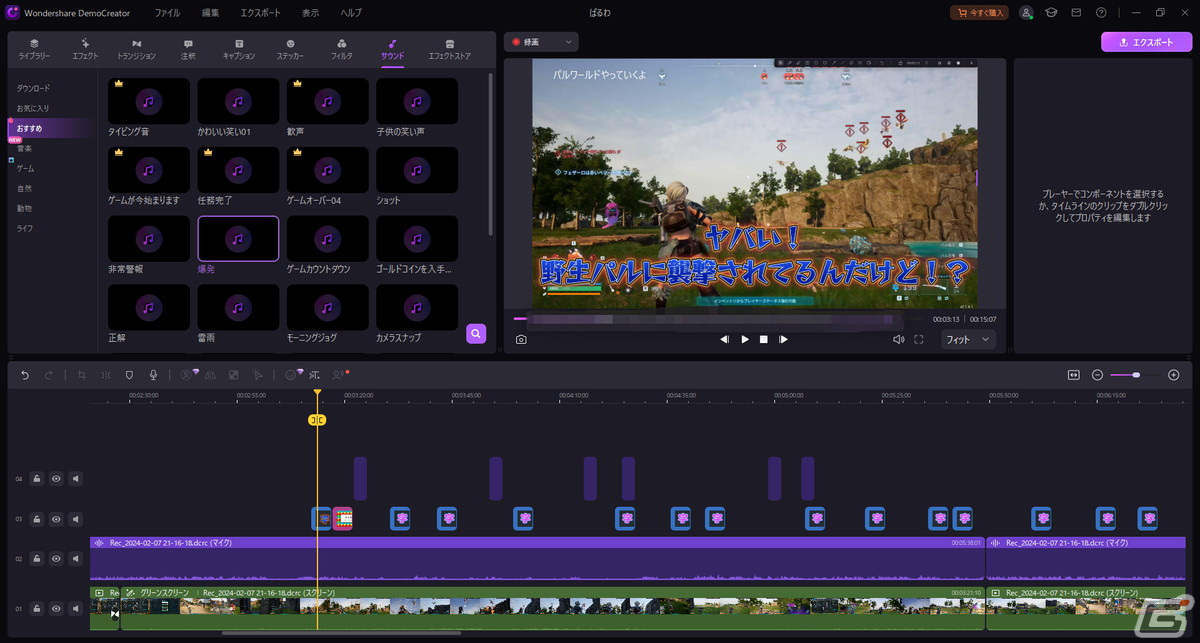
Task: Adjust the timeline zoom slider
Action: point(1135,375)
